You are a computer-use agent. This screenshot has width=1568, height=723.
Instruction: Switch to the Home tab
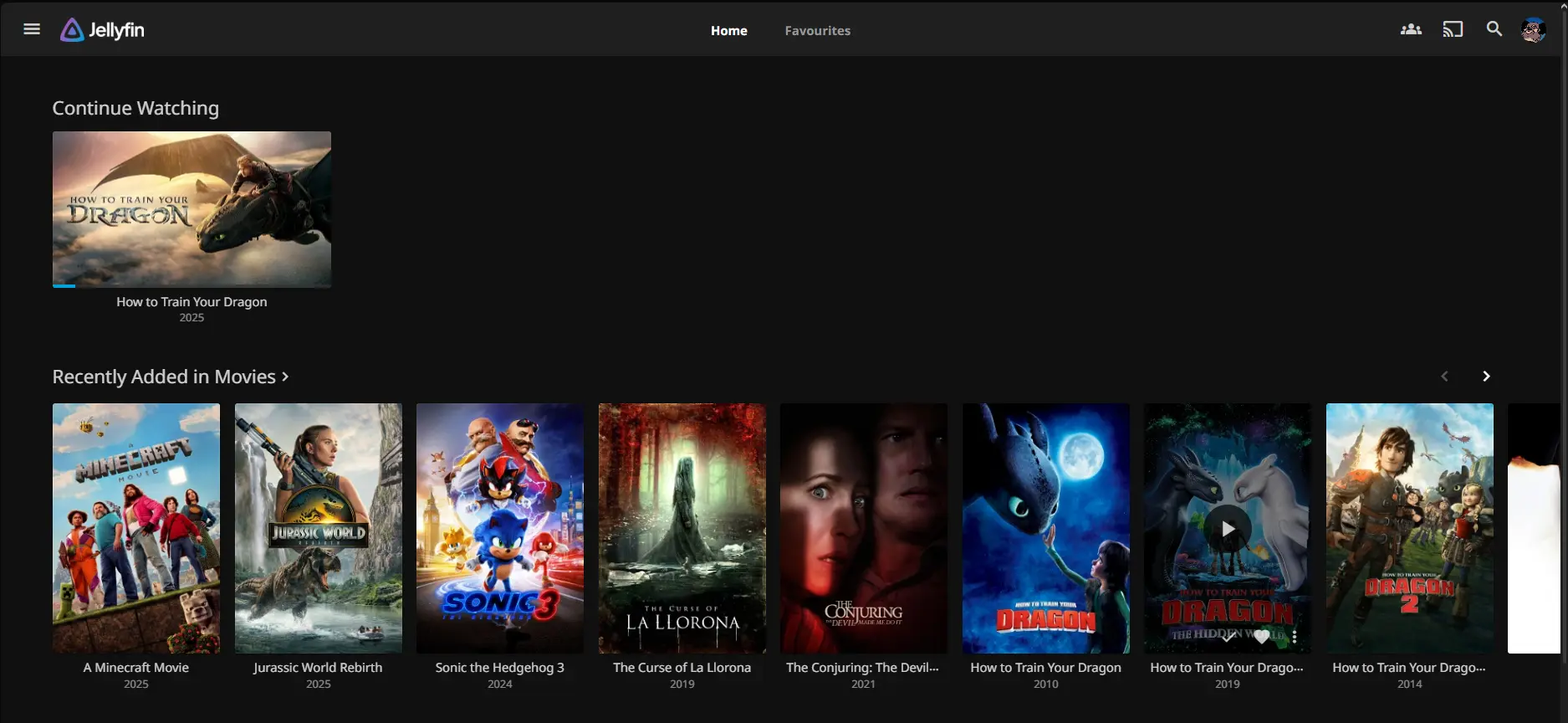[x=728, y=30]
